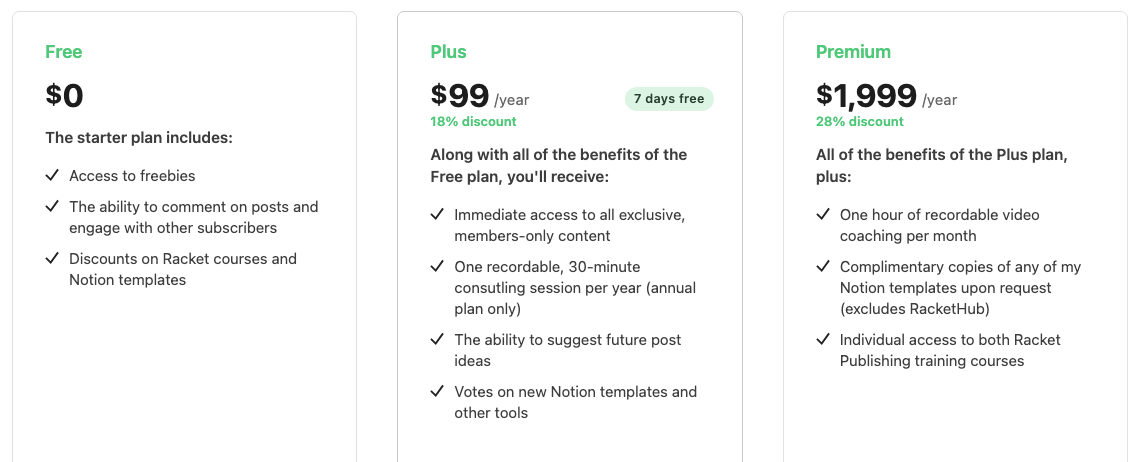Click checkmark next to Complimentary copies benefit
Screen dimensions: 1145x462
(x=822, y=266)
